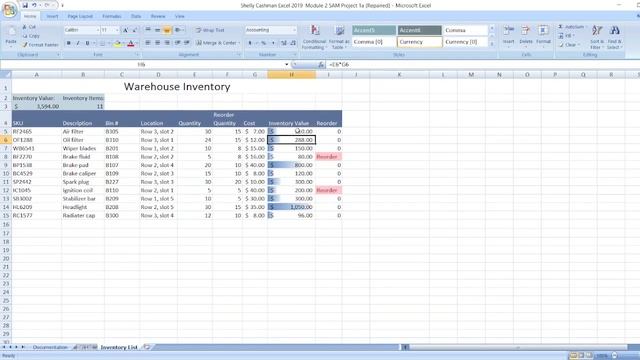Copy the selected cell
This screenshot has height=360, width=640.
pyautogui.click(x=31, y=36)
